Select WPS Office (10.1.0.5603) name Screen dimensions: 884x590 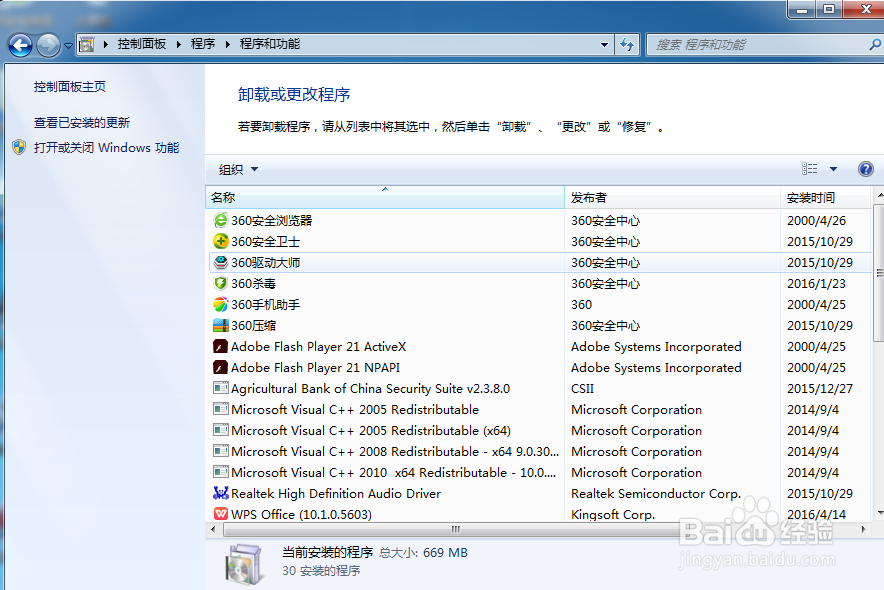[302, 514]
